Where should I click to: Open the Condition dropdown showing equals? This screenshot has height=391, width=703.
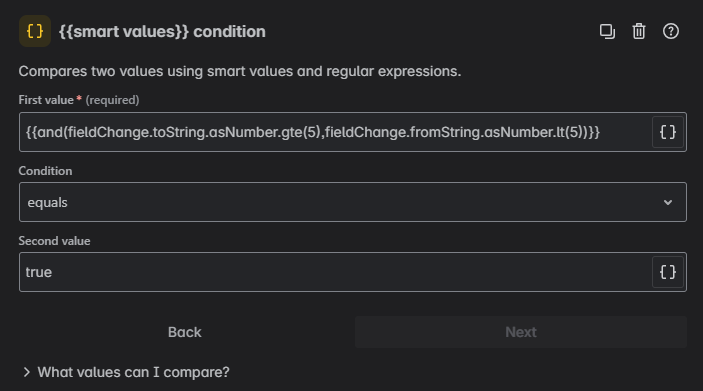352,202
